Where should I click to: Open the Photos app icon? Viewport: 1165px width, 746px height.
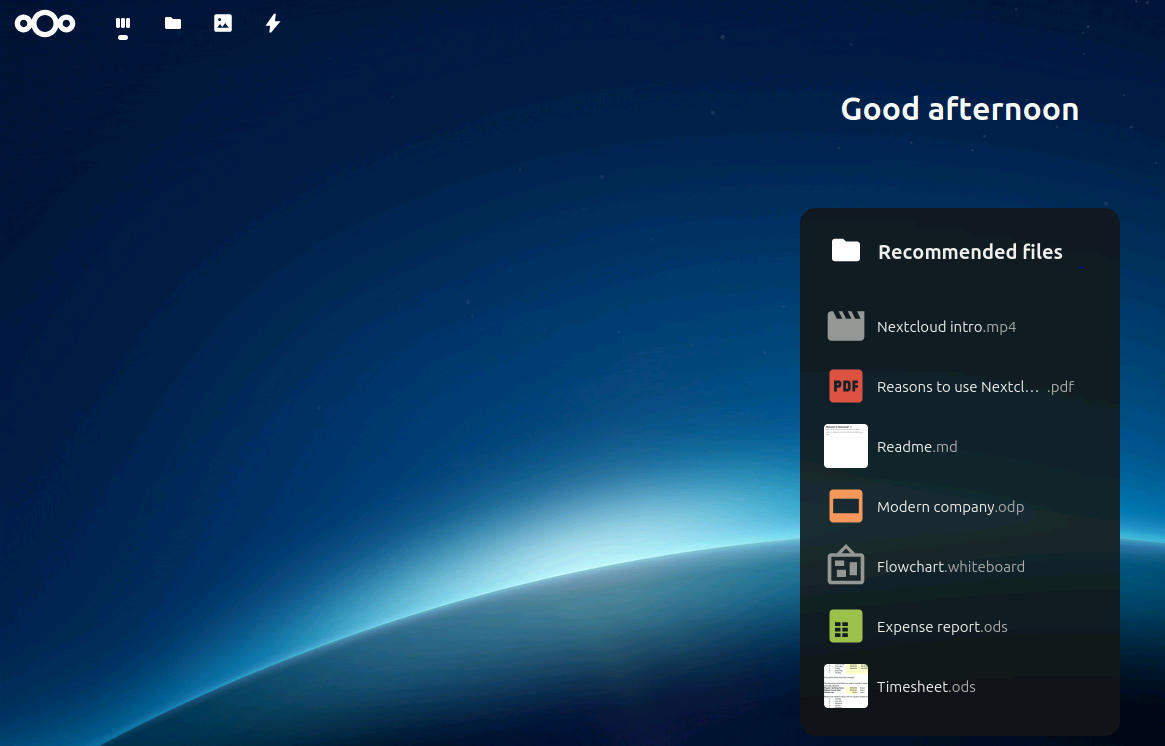(x=223, y=23)
